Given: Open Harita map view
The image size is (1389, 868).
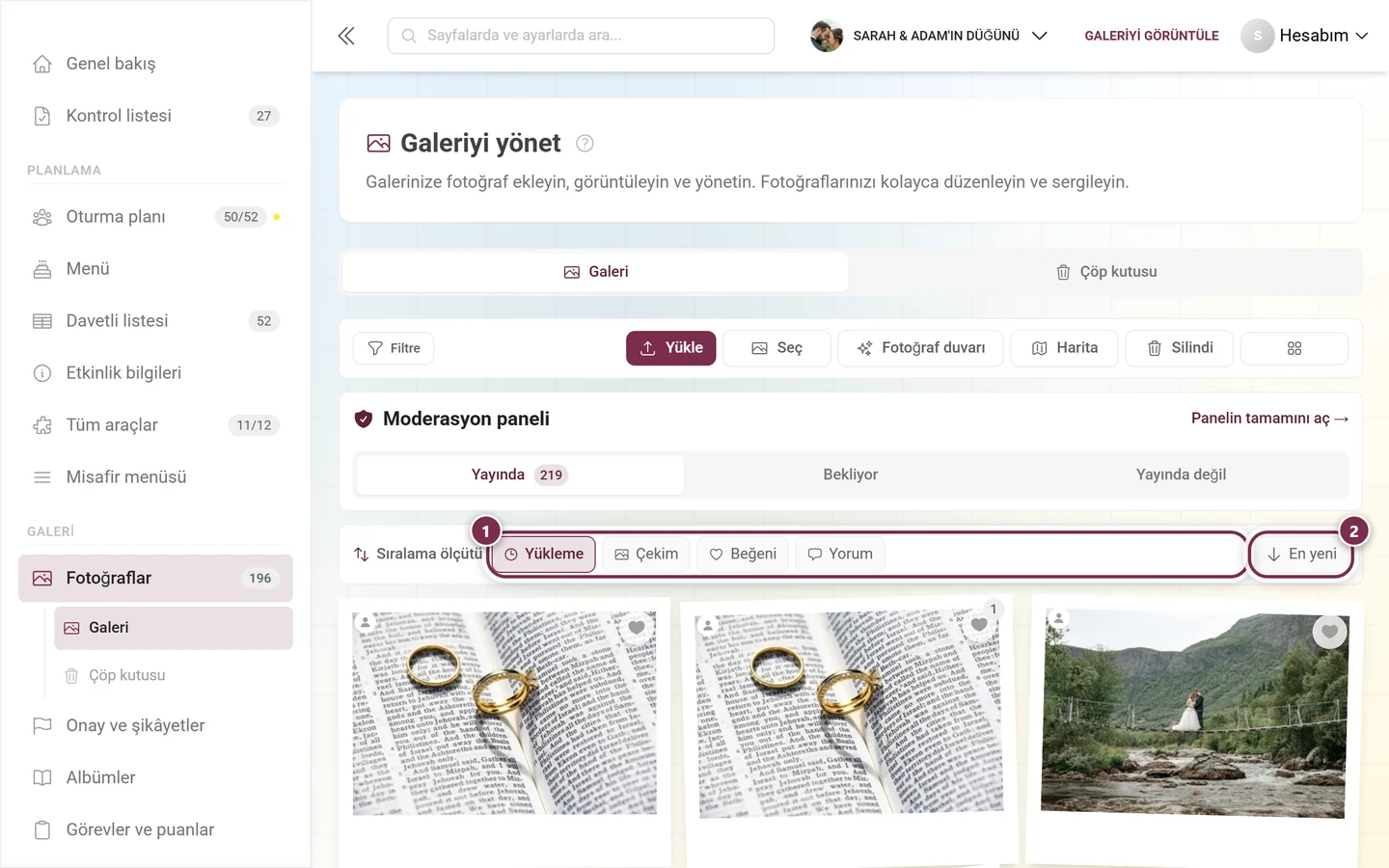Looking at the screenshot, I should pos(1064,348).
